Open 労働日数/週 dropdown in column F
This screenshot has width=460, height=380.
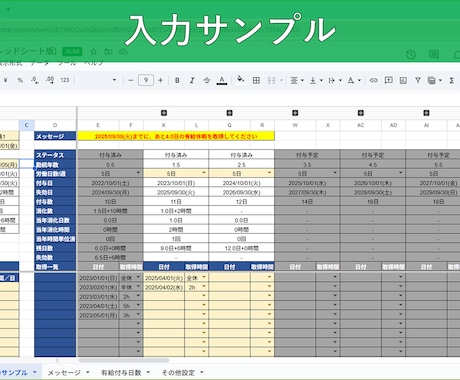138,173
